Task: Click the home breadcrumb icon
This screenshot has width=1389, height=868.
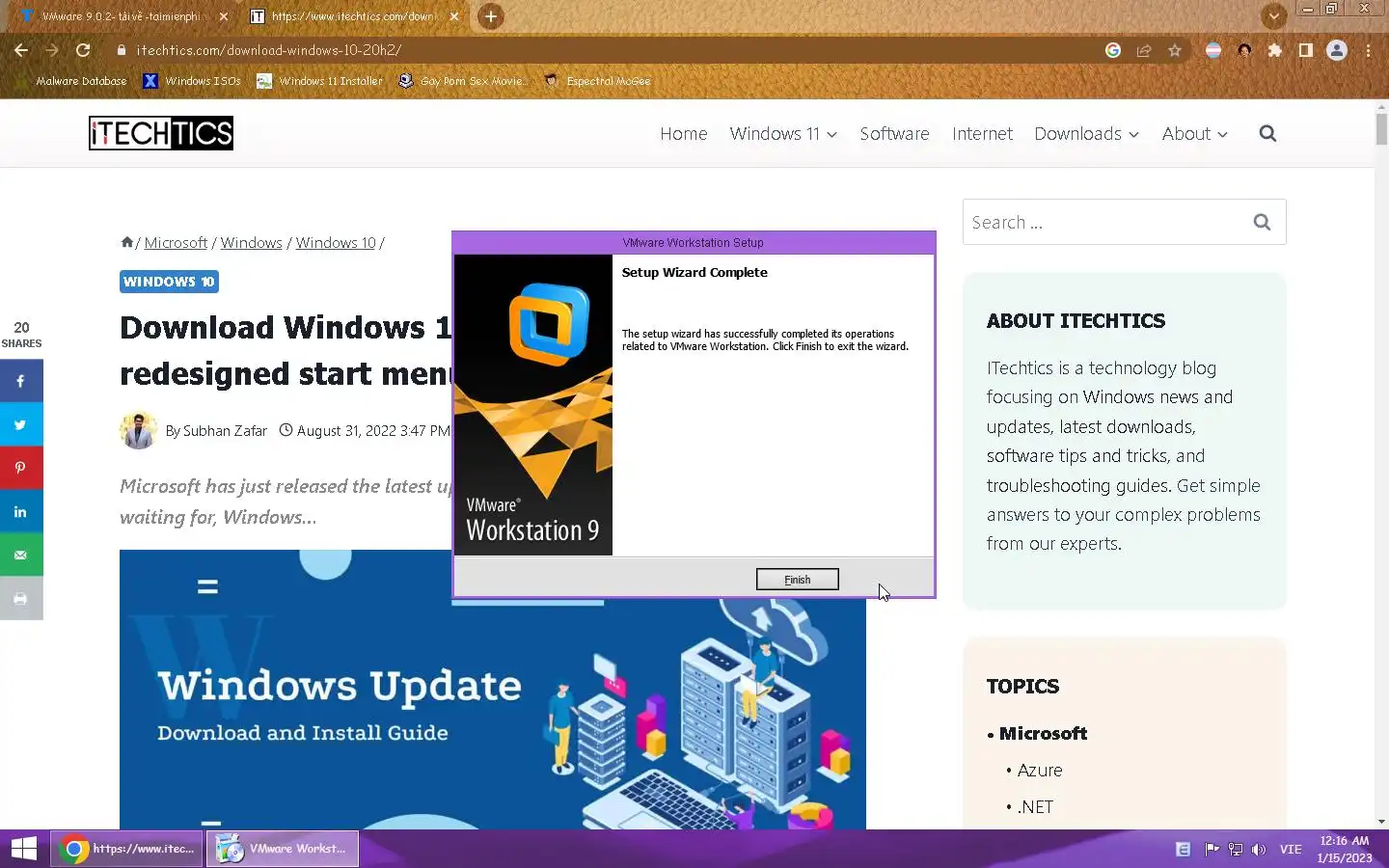Action: tap(126, 242)
